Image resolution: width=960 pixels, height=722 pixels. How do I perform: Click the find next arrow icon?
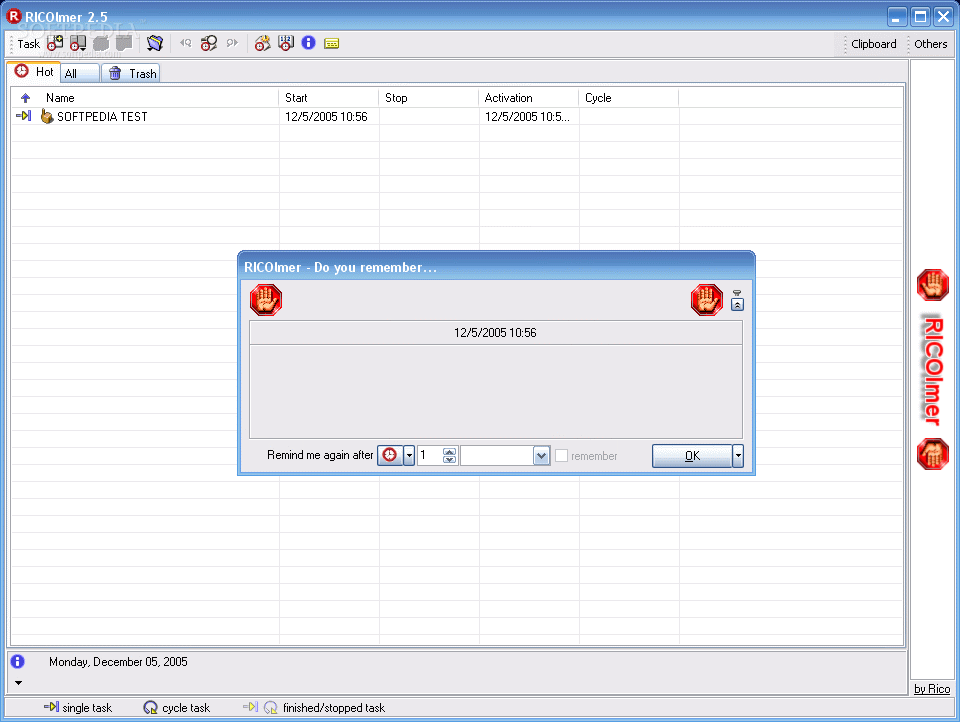232,43
